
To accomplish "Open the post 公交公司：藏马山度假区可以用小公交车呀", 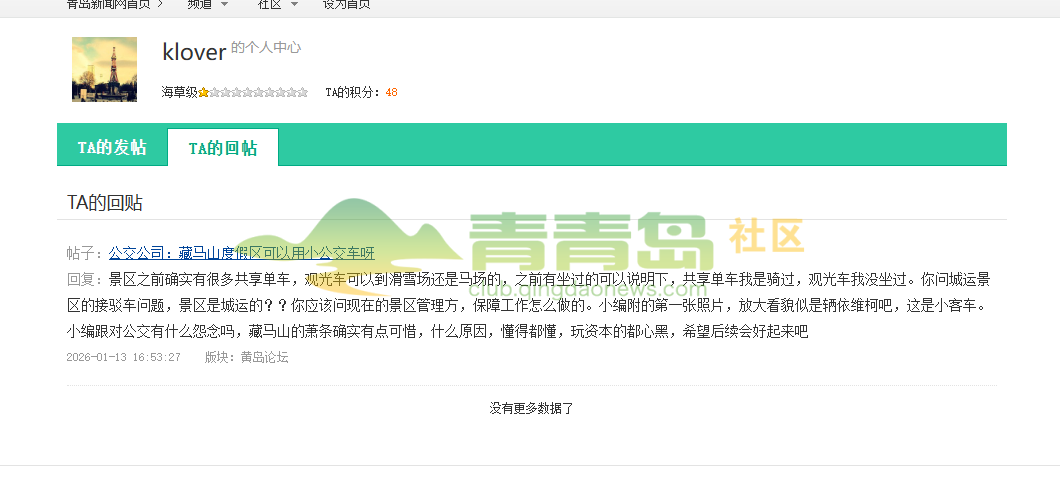I will (241, 254).
